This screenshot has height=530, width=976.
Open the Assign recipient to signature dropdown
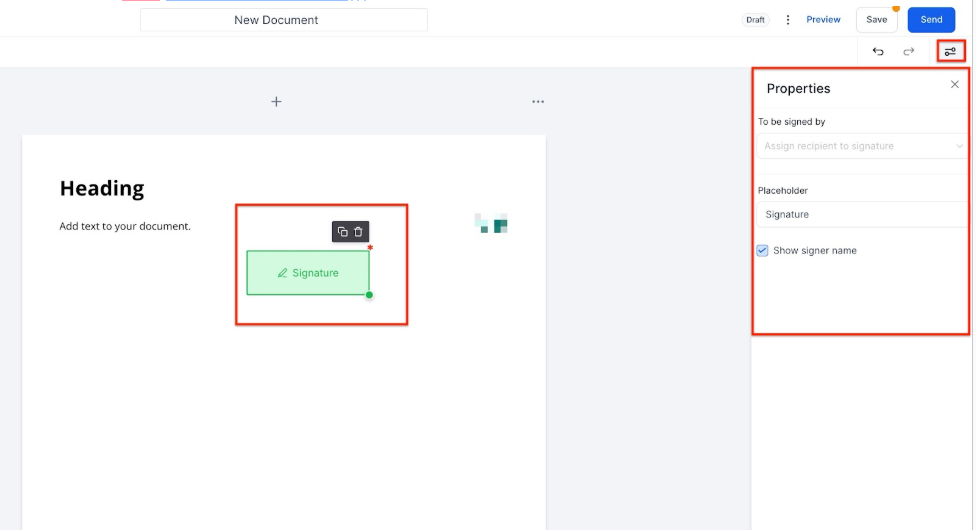[861, 146]
